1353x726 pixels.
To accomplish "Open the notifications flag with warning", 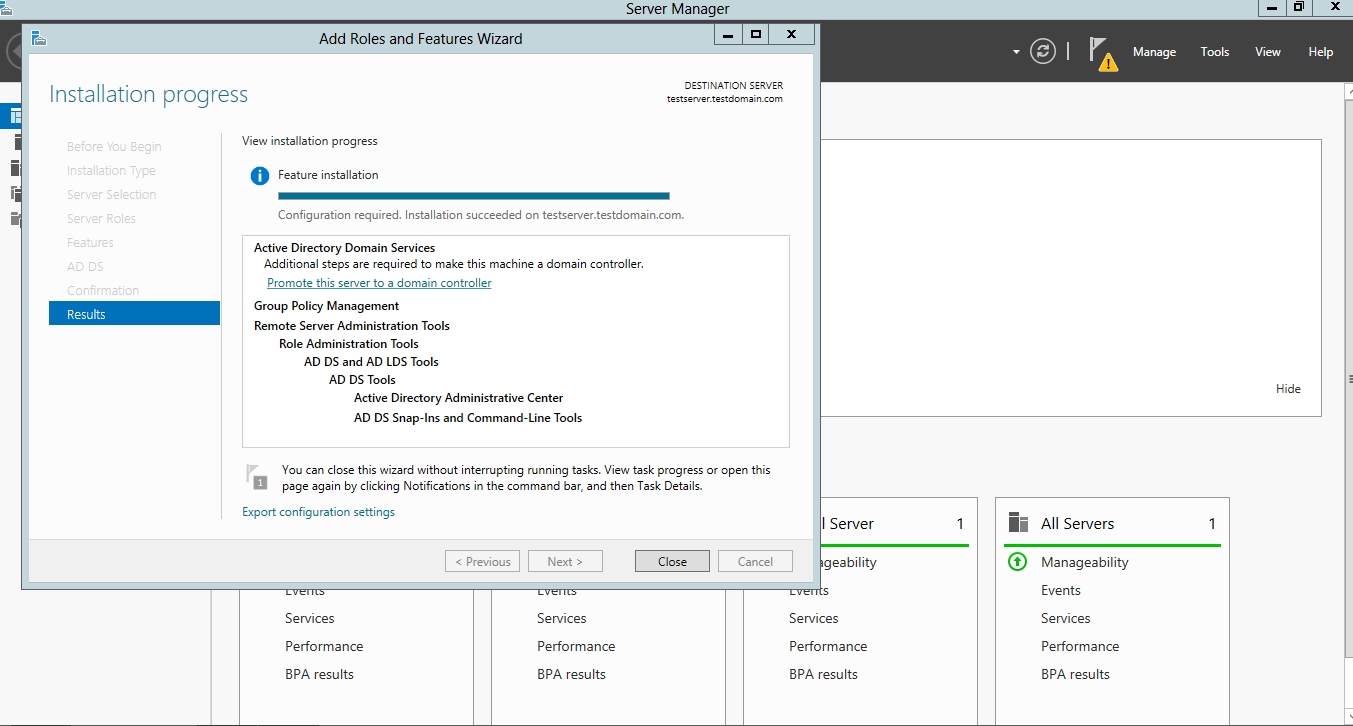I will (1103, 53).
